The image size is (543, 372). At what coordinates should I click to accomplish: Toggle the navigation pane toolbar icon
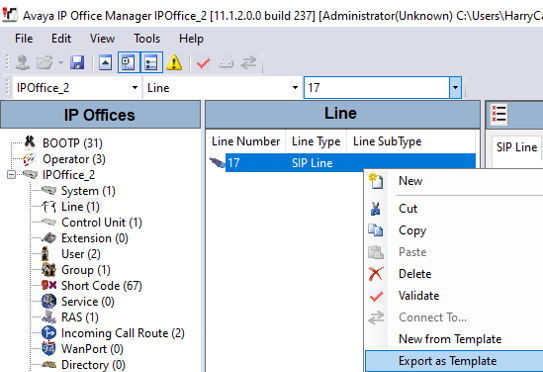pyautogui.click(x=128, y=62)
